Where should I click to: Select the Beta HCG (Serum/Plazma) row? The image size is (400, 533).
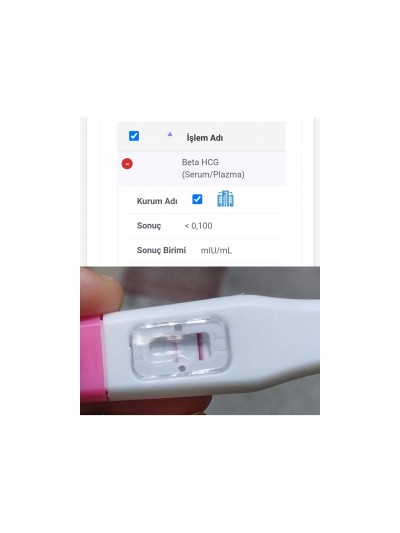pyautogui.click(x=202, y=168)
